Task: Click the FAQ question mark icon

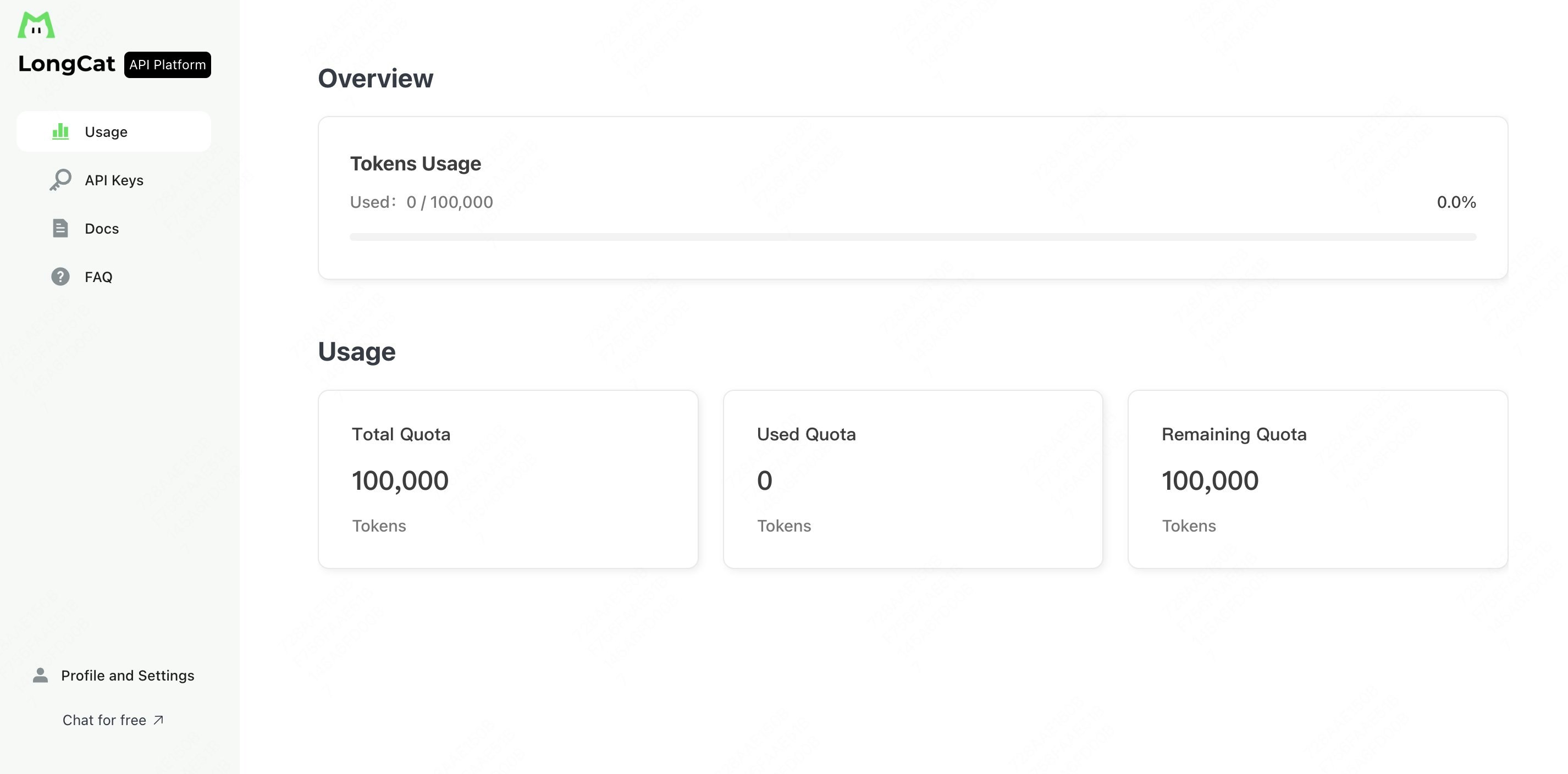Action: pos(60,277)
